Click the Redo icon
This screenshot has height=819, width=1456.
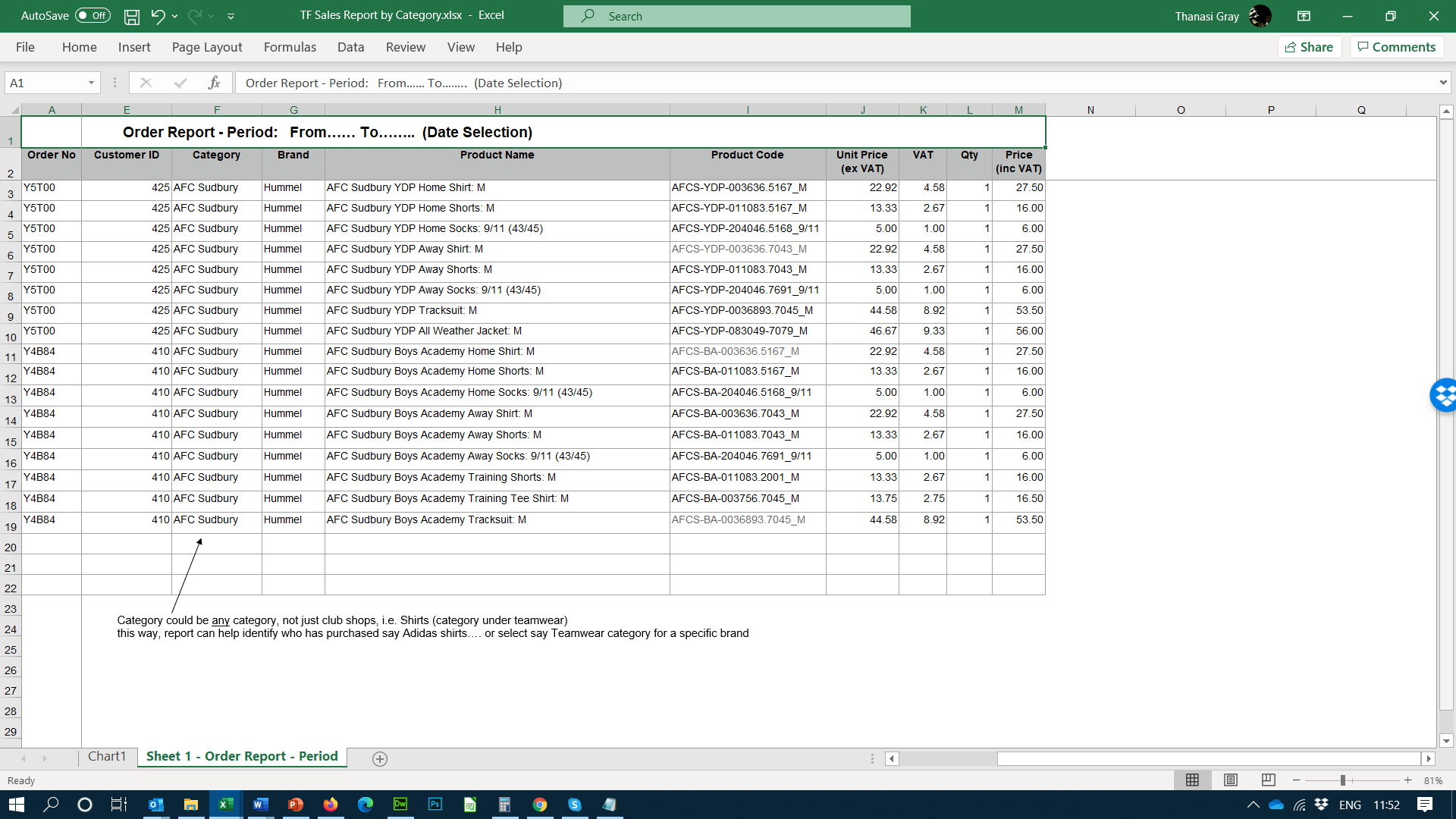pyautogui.click(x=194, y=16)
